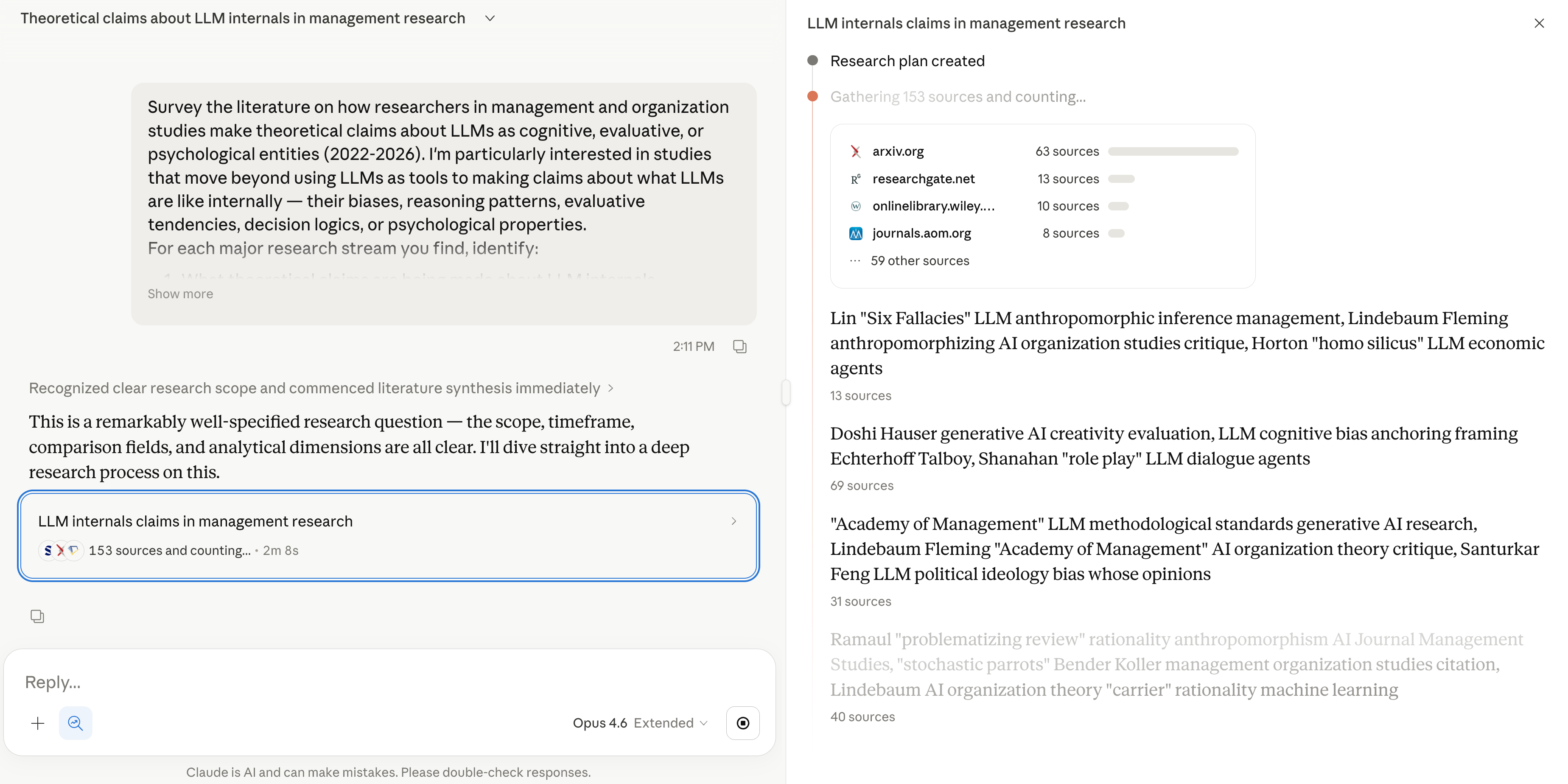Open the chat title dropdown chevron
Image resolution: width=1568 pixels, height=784 pixels.
click(x=490, y=18)
